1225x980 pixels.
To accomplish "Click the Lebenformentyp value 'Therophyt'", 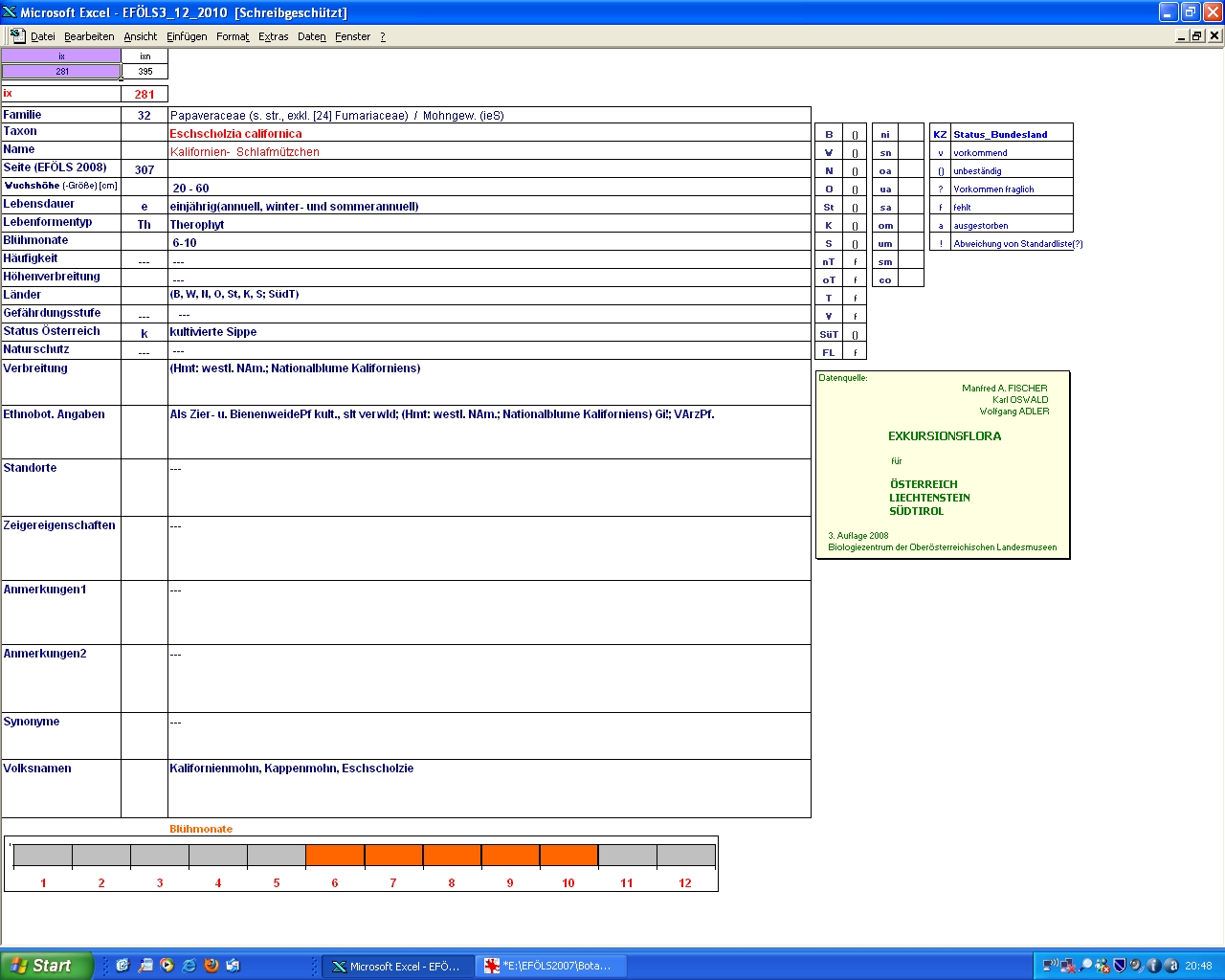I will click(197, 225).
